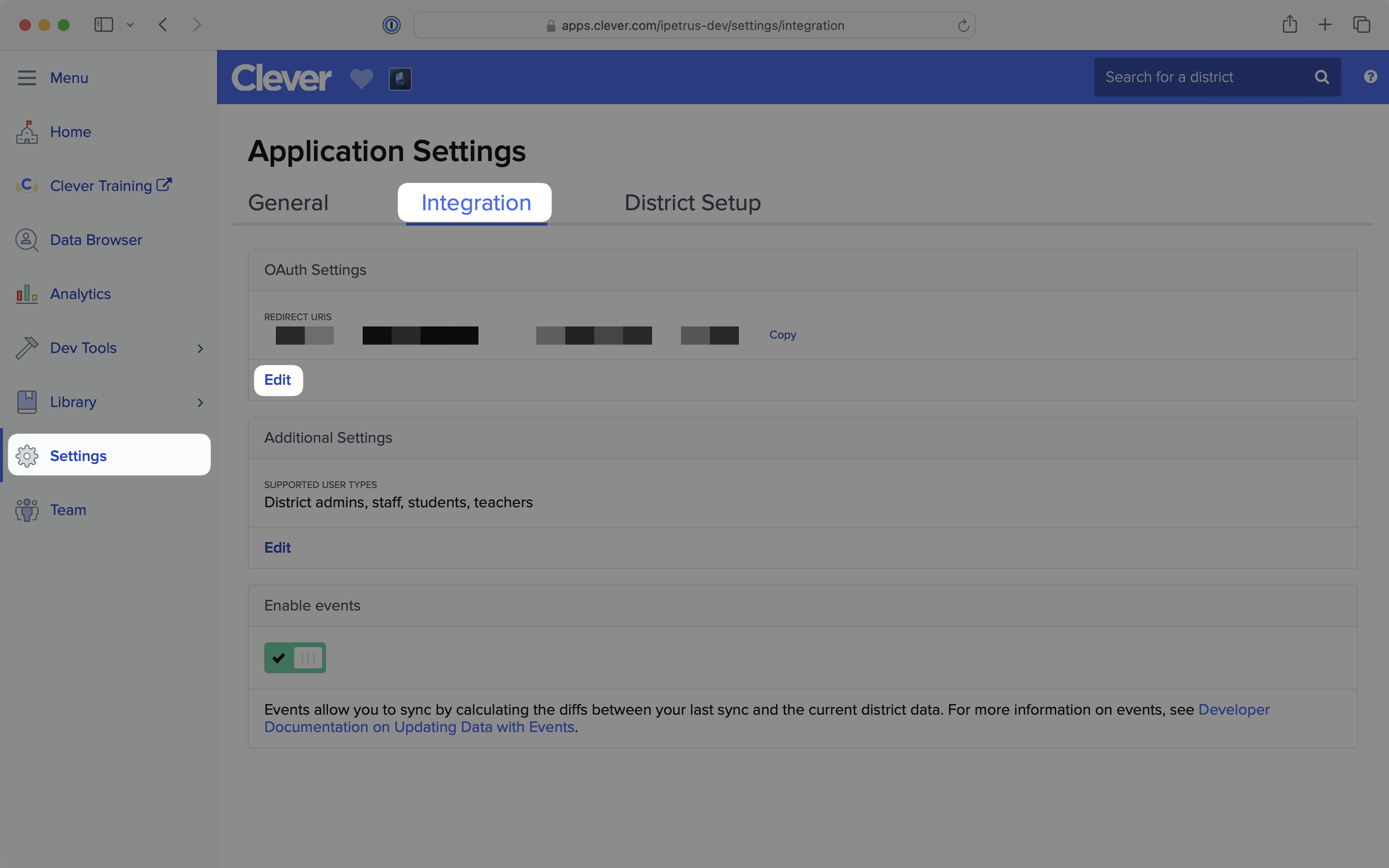Click the Settings gear icon
This screenshot has width=1389, height=868.
click(27, 455)
